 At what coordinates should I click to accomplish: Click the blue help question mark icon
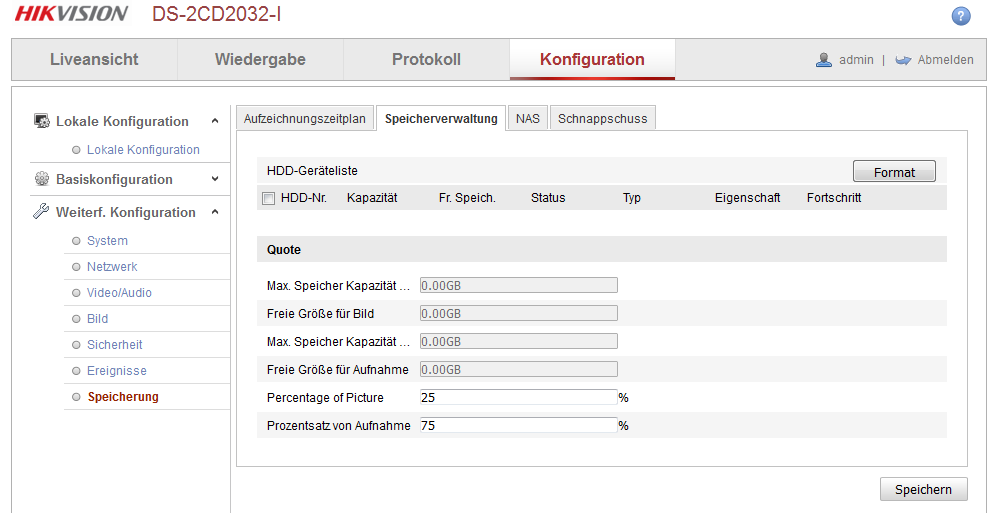click(x=961, y=16)
